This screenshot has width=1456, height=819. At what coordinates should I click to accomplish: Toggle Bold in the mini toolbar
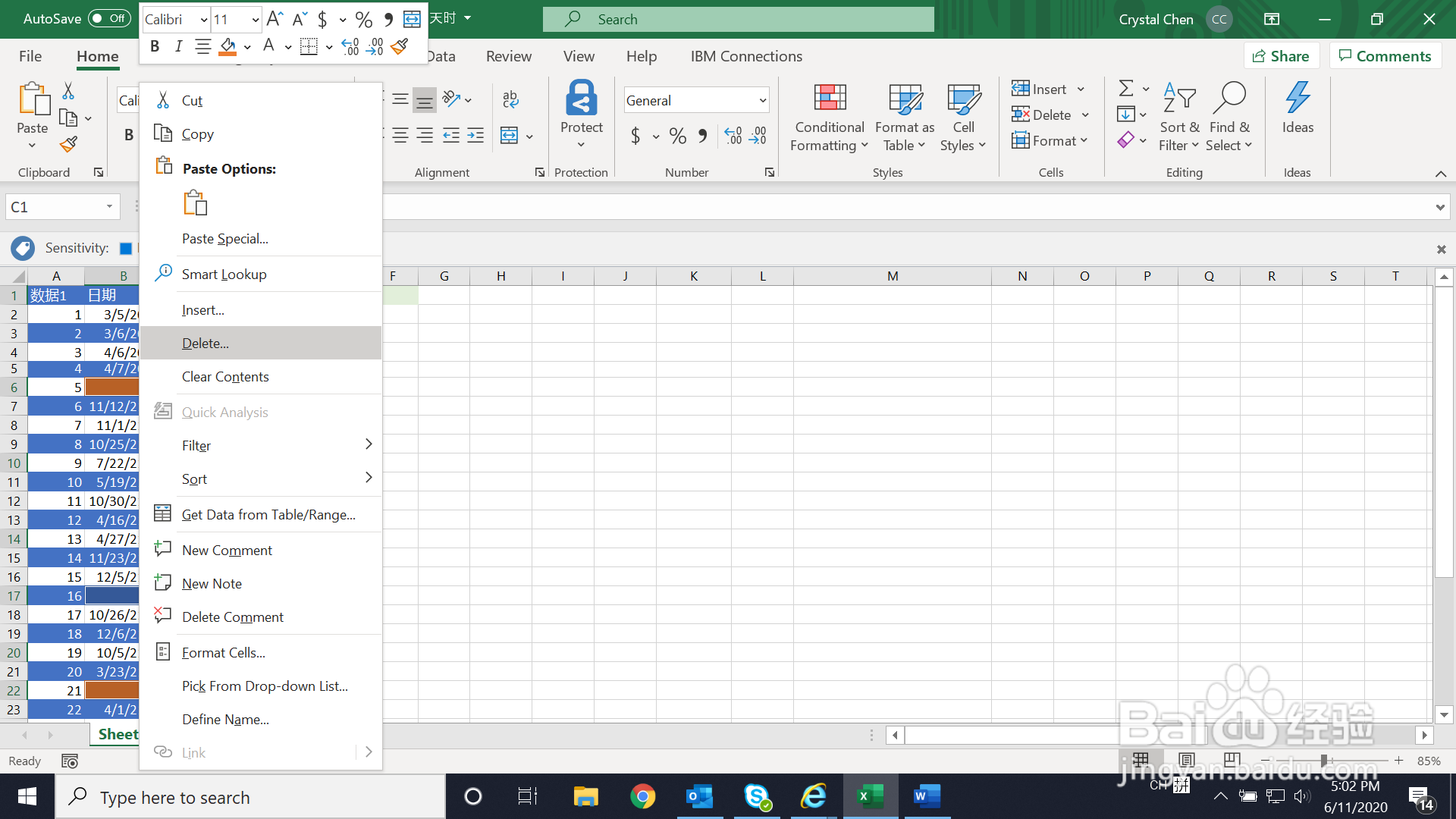(155, 47)
